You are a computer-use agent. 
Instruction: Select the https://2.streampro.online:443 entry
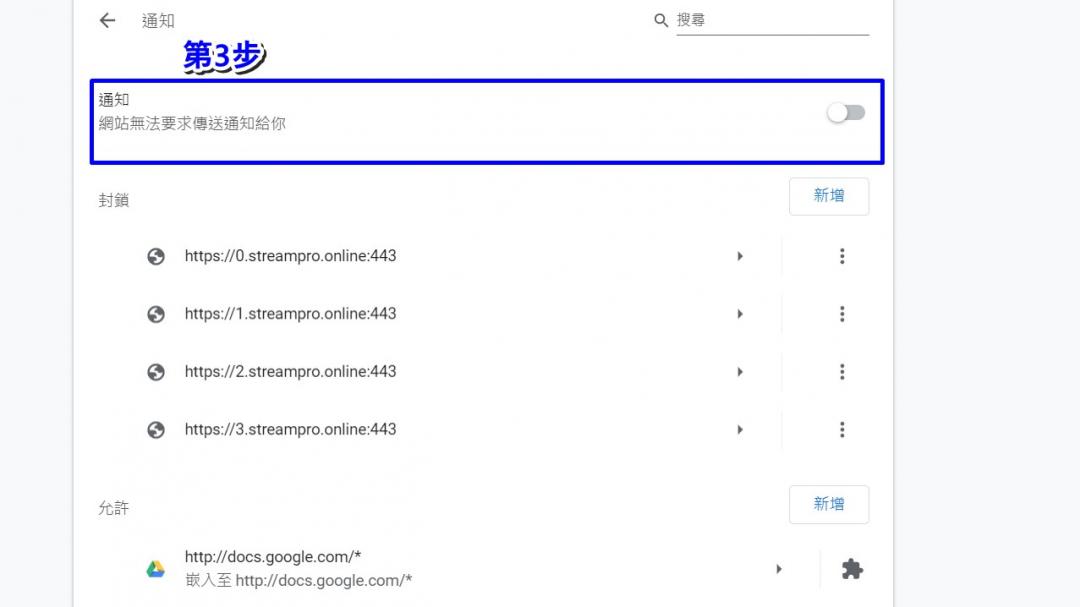[x=290, y=372]
